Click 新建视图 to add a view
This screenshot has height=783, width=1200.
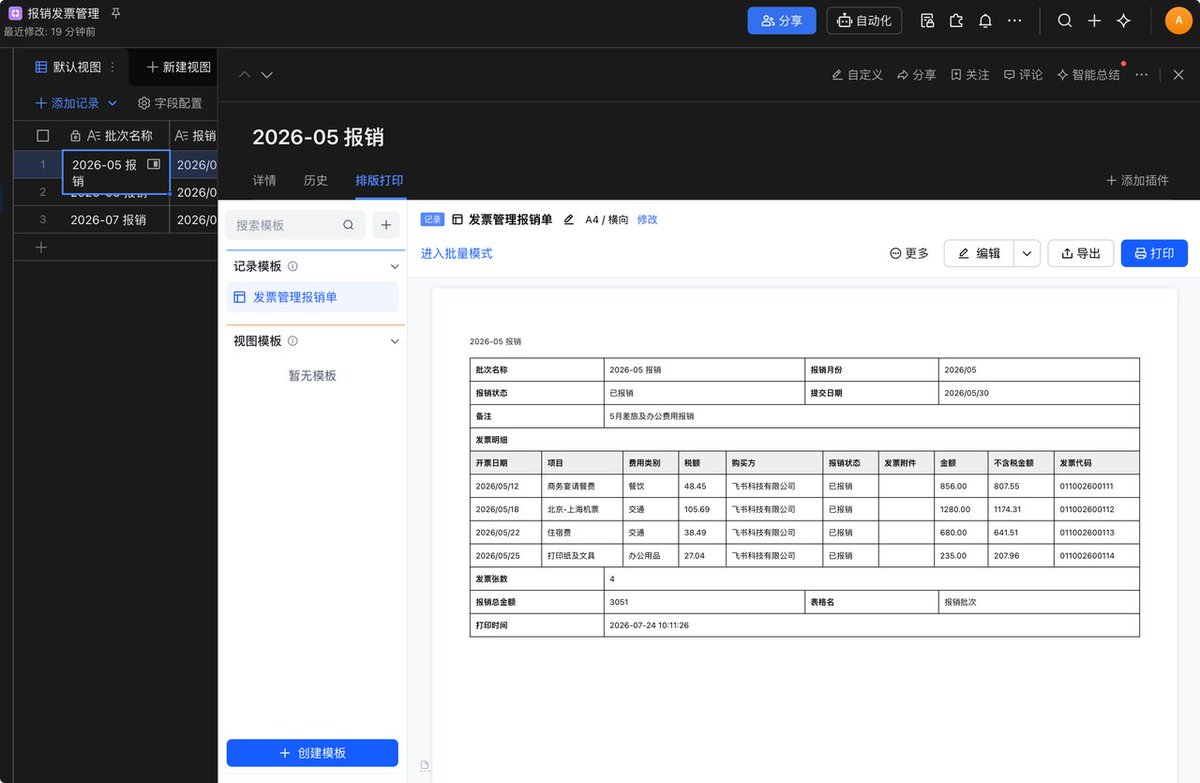179,67
